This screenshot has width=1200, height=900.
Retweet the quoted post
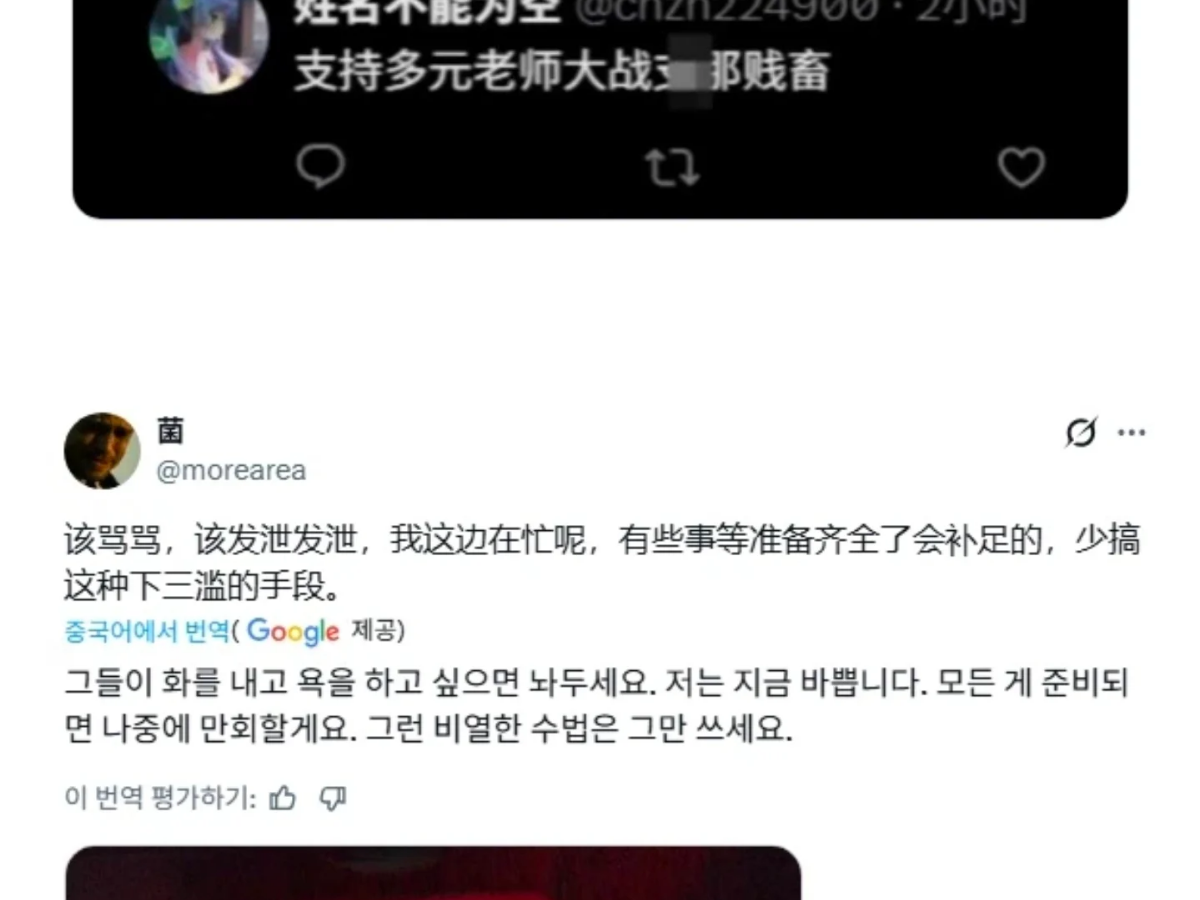click(671, 168)
